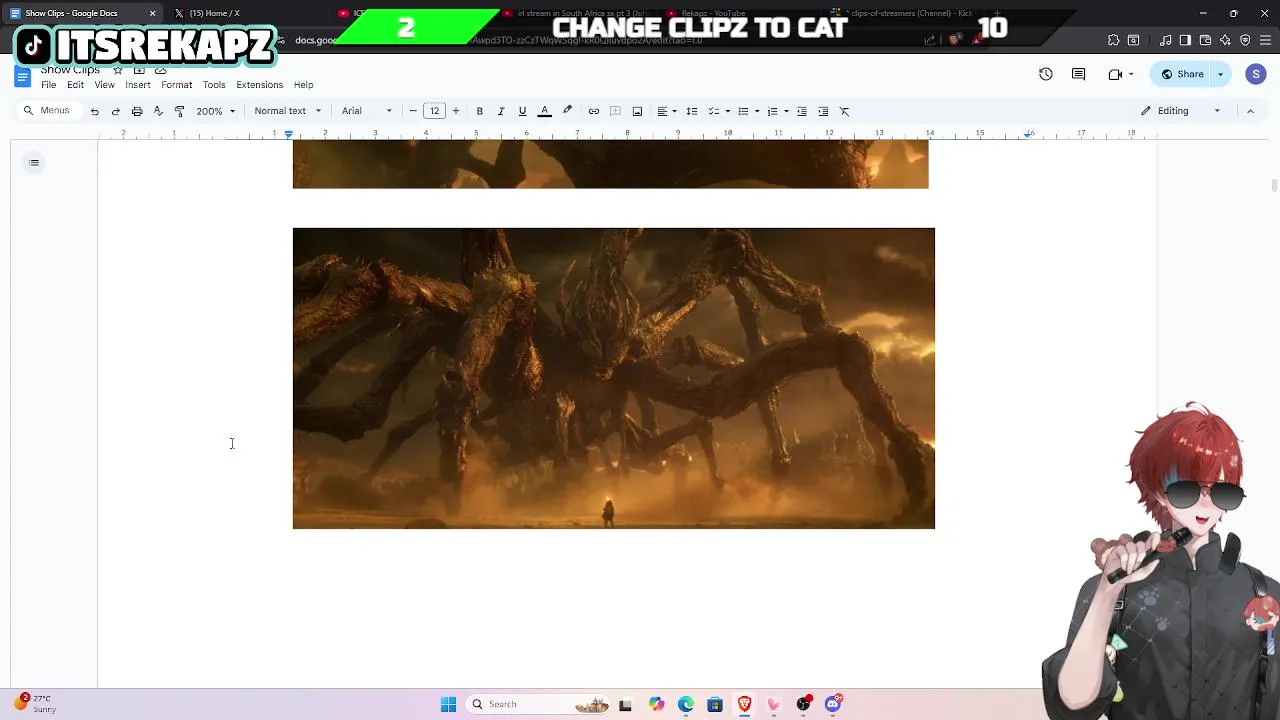This screenshot has height=720, width=1280.
Task: Click the Menus search box
Action: pos(47,111)
